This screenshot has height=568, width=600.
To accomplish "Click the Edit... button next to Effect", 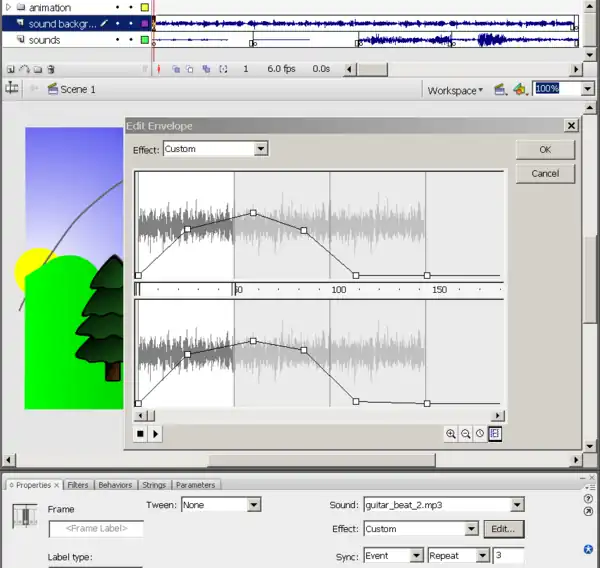I will (504, 529).
